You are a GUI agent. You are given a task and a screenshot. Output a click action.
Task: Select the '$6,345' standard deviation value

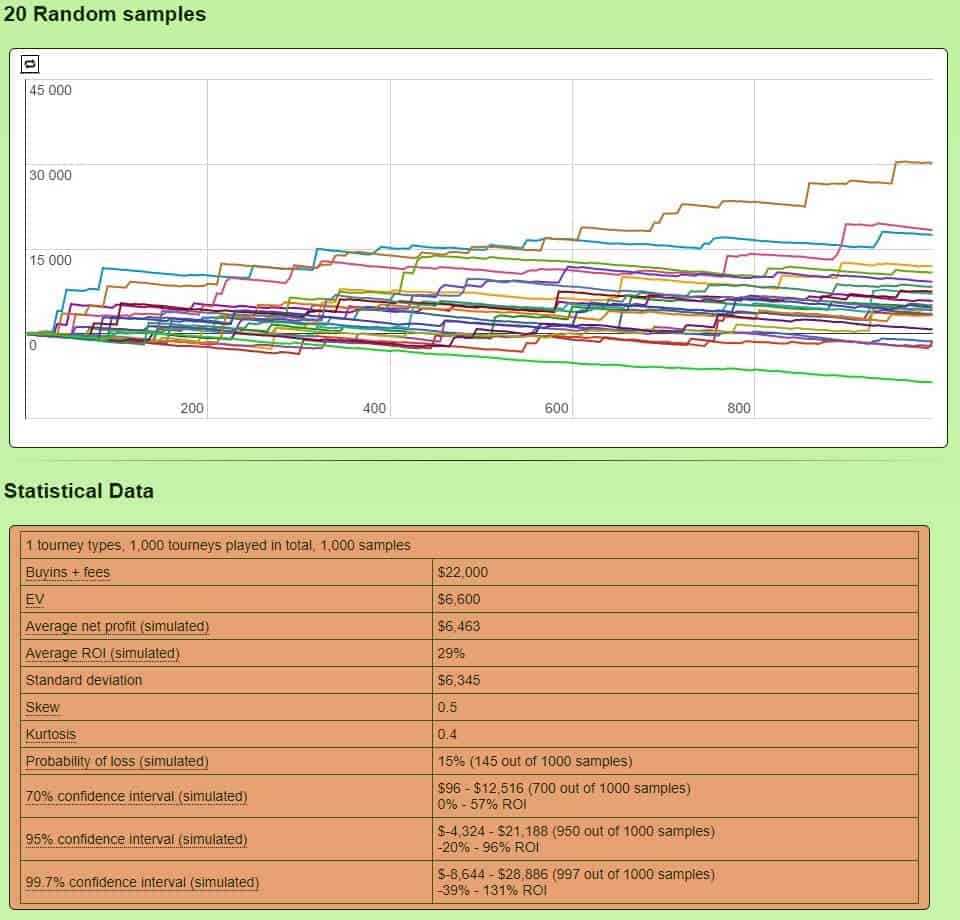(x=459, y=680)
